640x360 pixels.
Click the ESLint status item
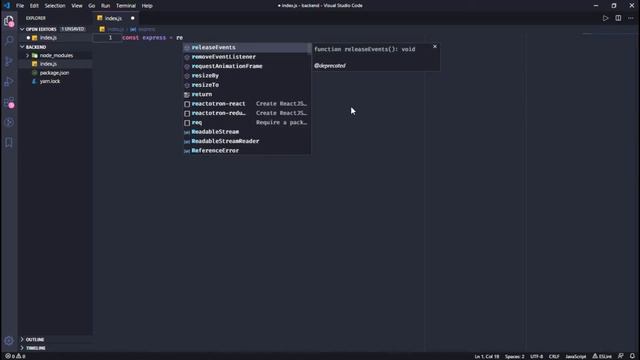[602, 356]
